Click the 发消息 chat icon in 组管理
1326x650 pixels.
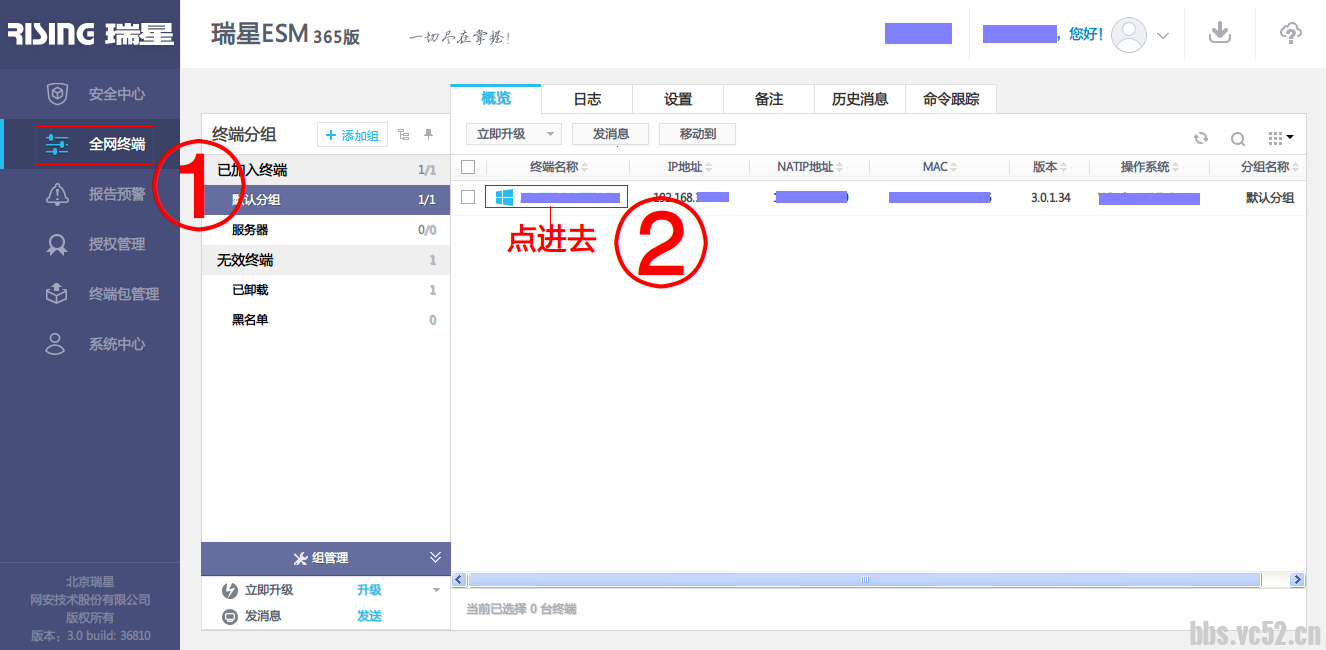coord(230,616)
